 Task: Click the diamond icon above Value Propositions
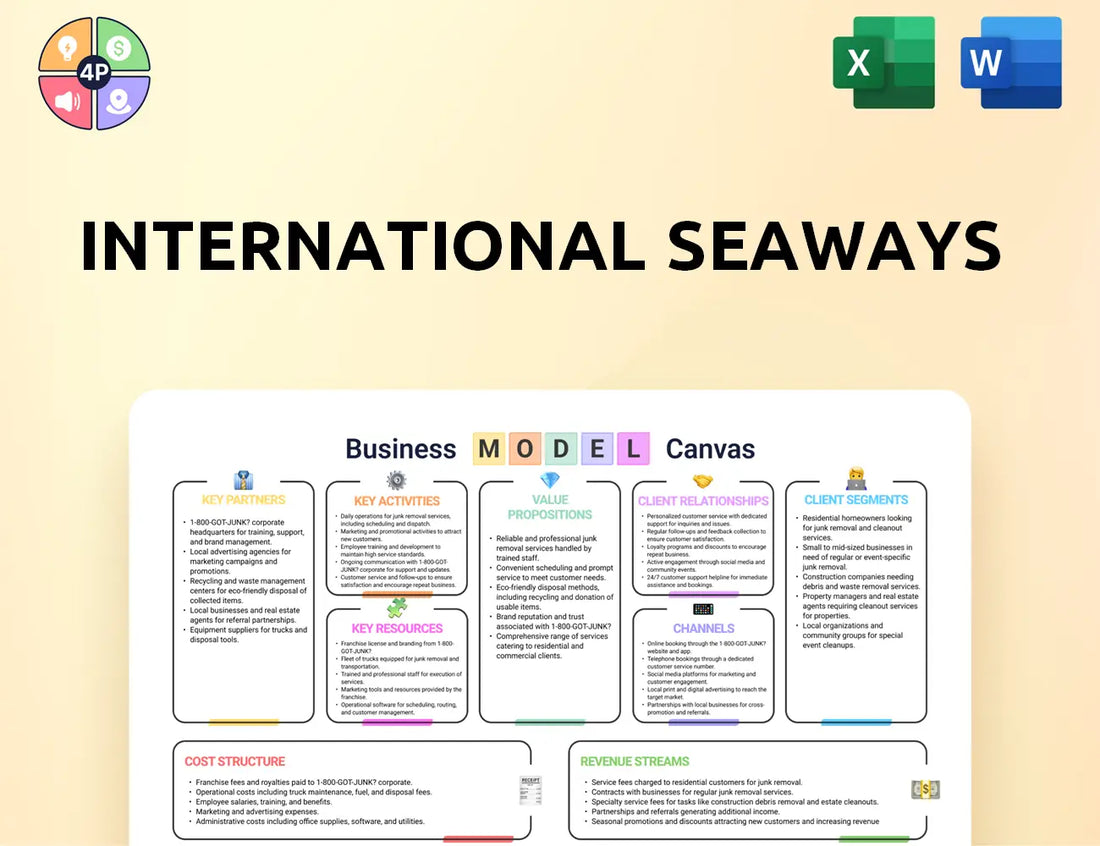click(x=550, y=480)
